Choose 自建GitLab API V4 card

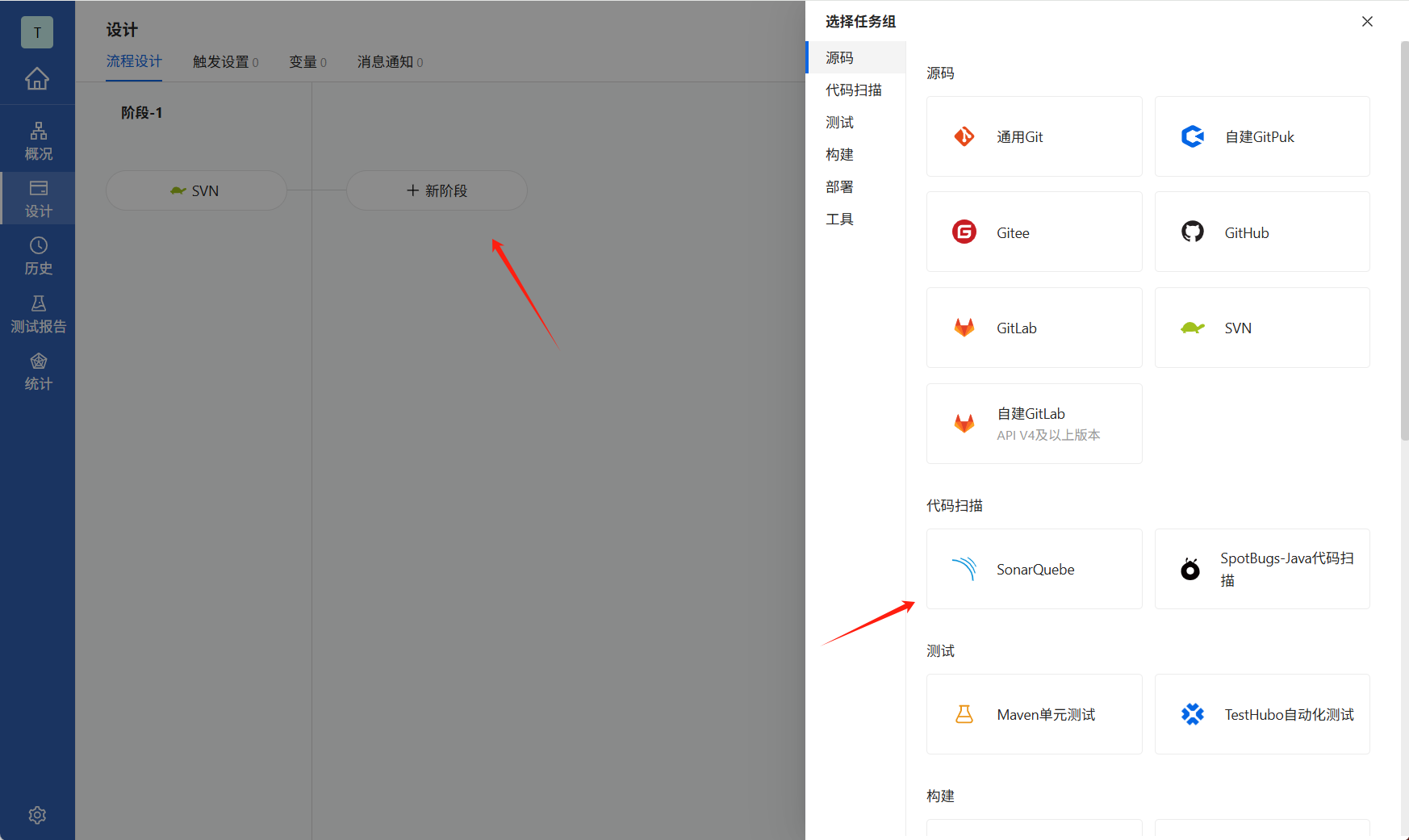(1035, 424)
